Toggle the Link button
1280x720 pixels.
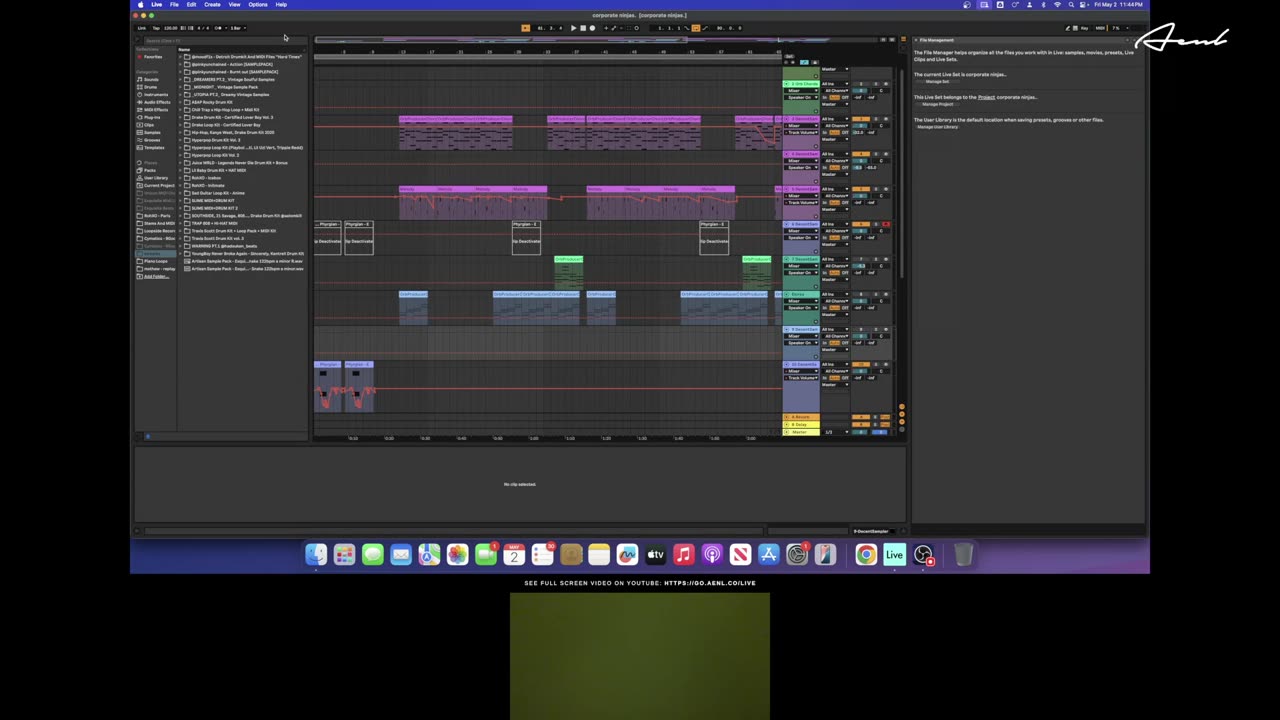pyautogui.click(x=141, y=28)
